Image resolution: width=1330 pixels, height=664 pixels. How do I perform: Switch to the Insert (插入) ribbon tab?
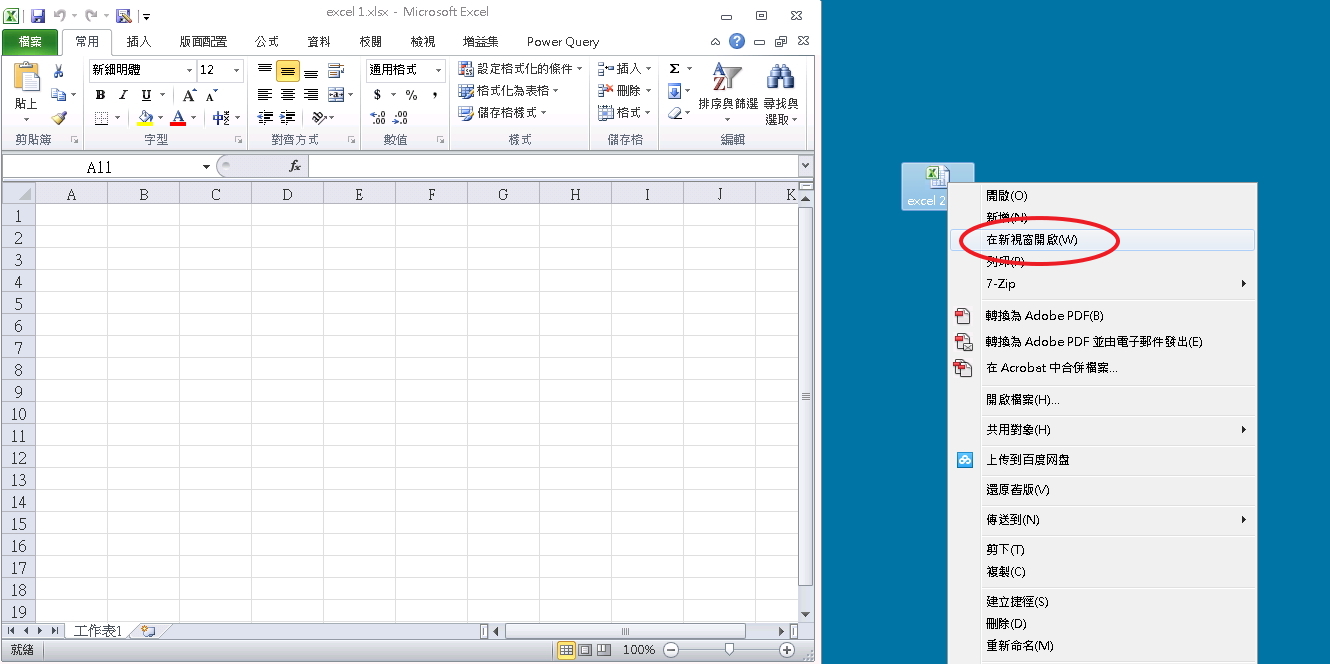139,42
